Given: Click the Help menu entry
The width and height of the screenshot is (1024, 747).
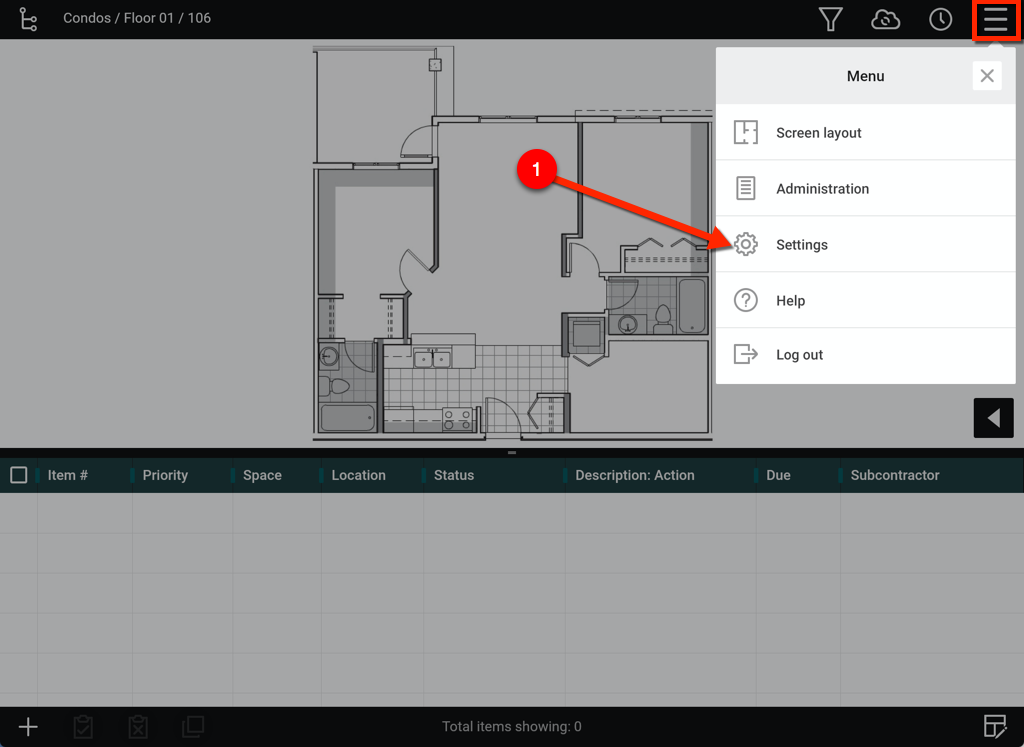Looking at the screenshot, I should point(790,301).
